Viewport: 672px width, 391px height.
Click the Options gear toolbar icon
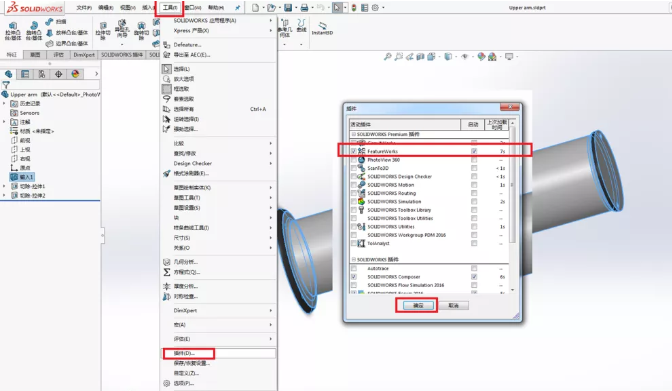click(x=375, y=8)
